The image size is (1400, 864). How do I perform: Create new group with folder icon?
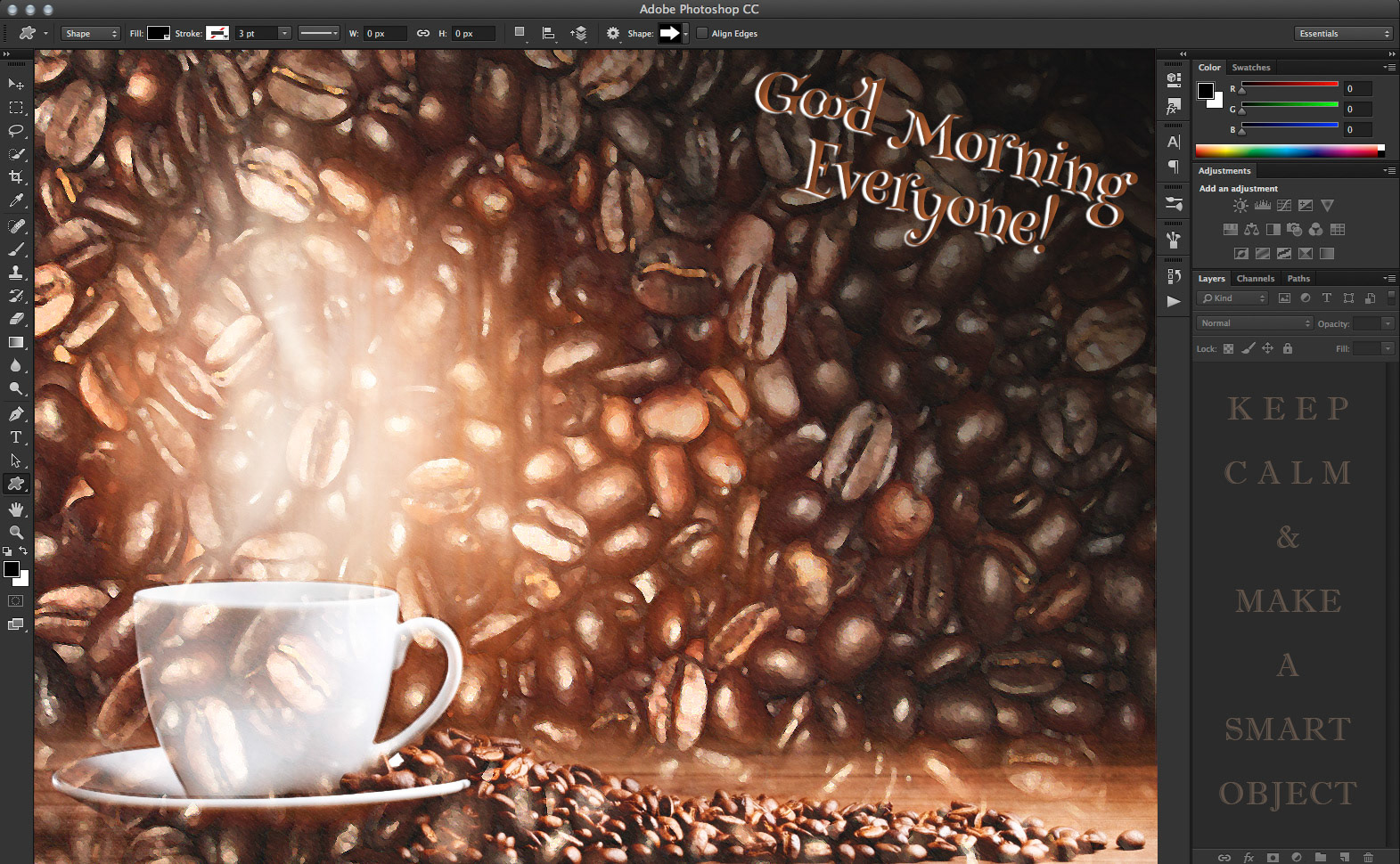click(1320, 857)
